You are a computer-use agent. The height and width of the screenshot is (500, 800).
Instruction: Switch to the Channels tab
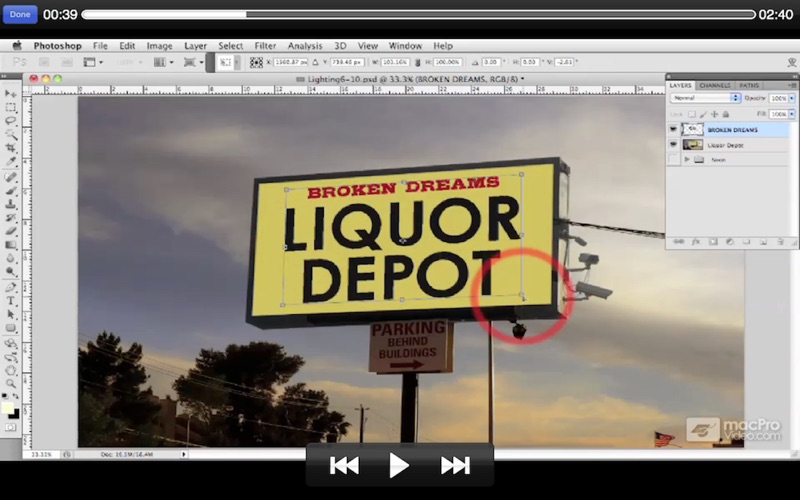[x=715, y=85]
